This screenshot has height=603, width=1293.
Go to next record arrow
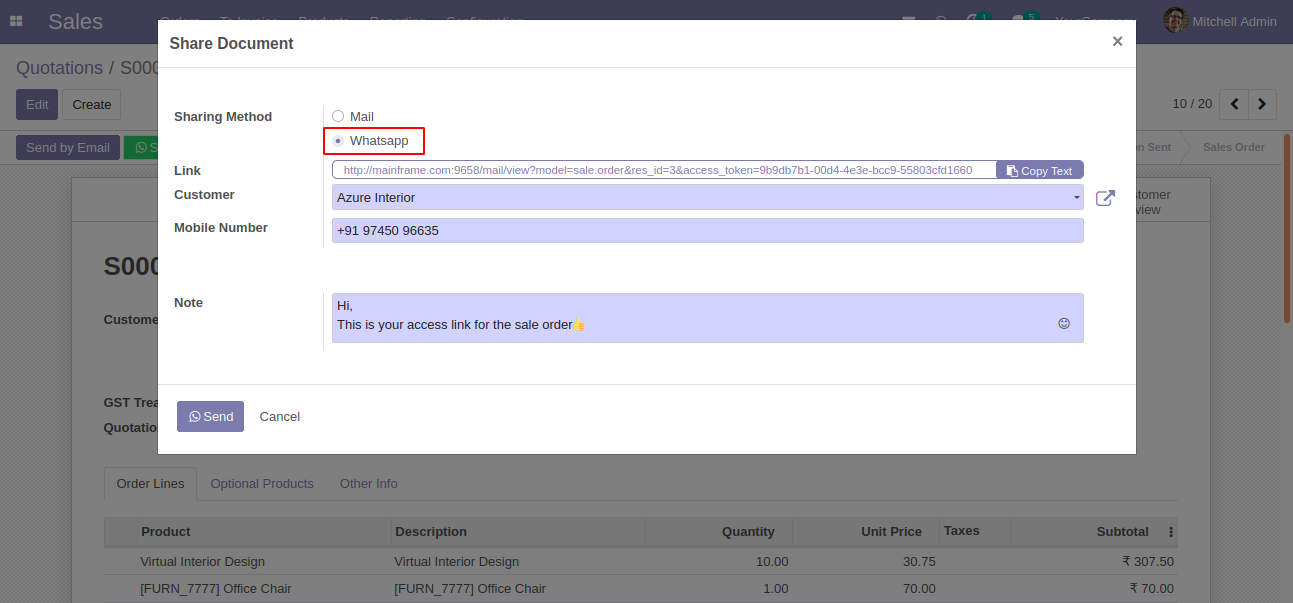coord(1263,104)
